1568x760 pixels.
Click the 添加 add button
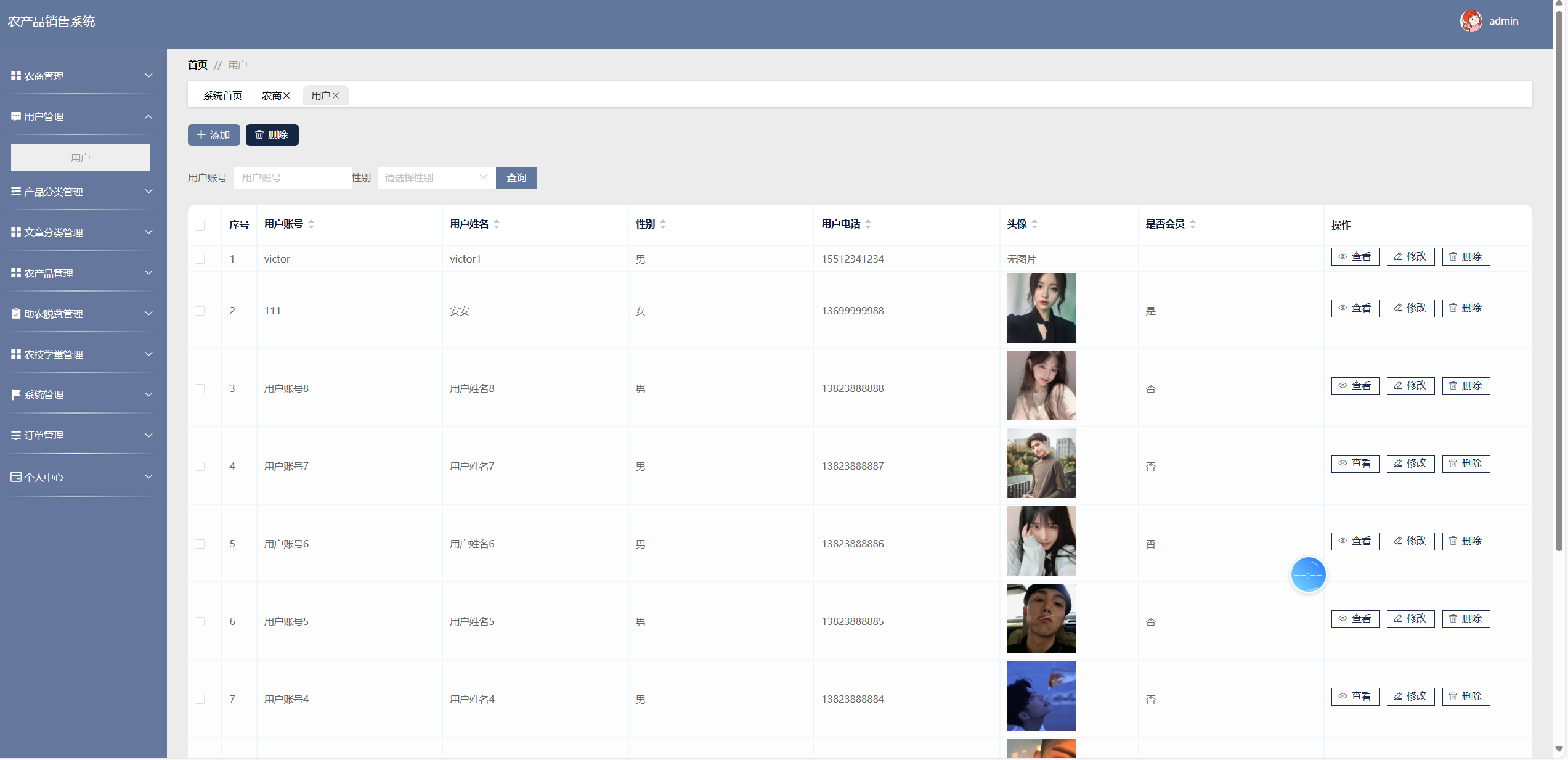click(213, 134)
